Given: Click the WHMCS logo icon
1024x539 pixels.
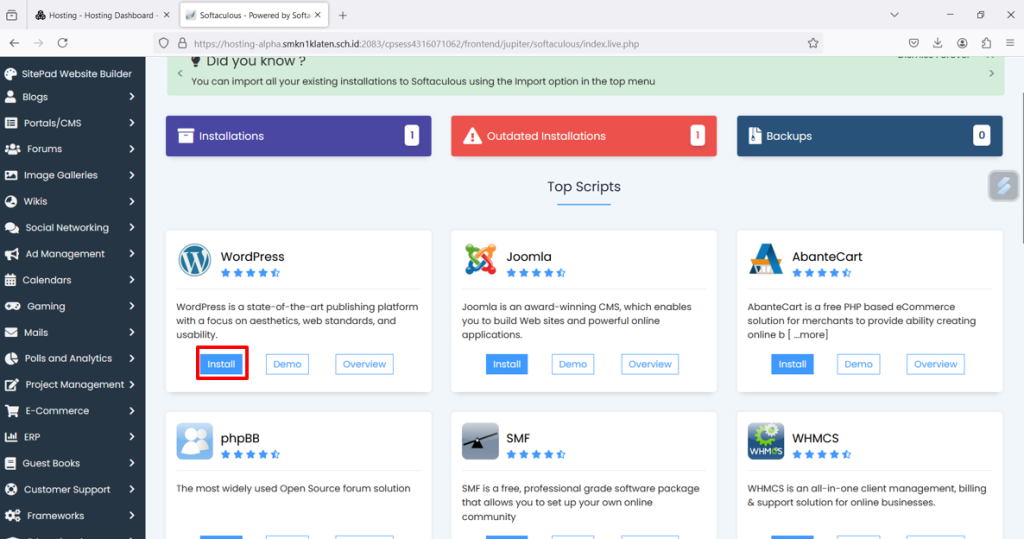Looking at the screenshot, I should pos(766,441).
